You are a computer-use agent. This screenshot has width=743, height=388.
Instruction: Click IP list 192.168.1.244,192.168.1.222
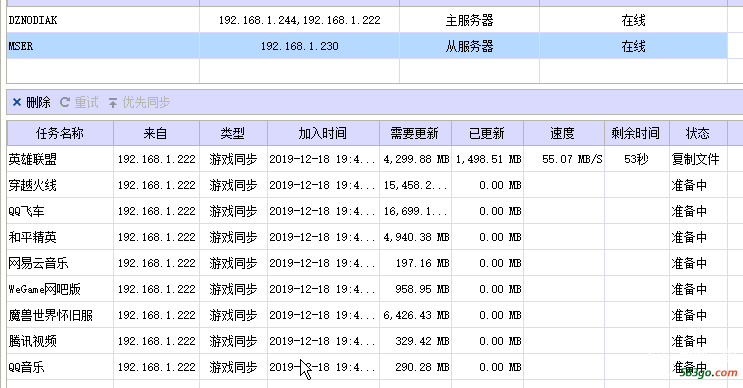click(299, 20)
